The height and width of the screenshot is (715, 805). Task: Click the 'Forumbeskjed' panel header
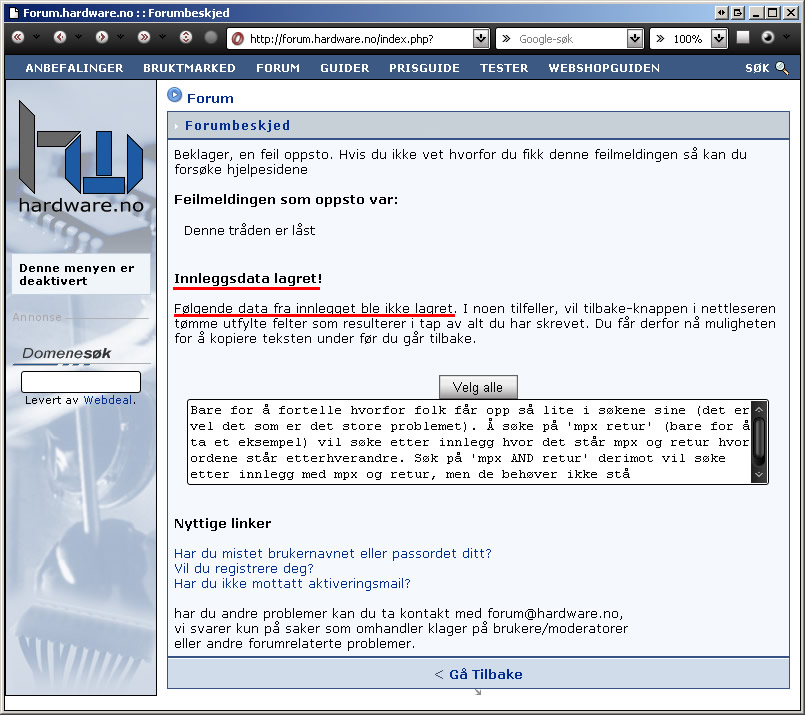coord(478,125)
